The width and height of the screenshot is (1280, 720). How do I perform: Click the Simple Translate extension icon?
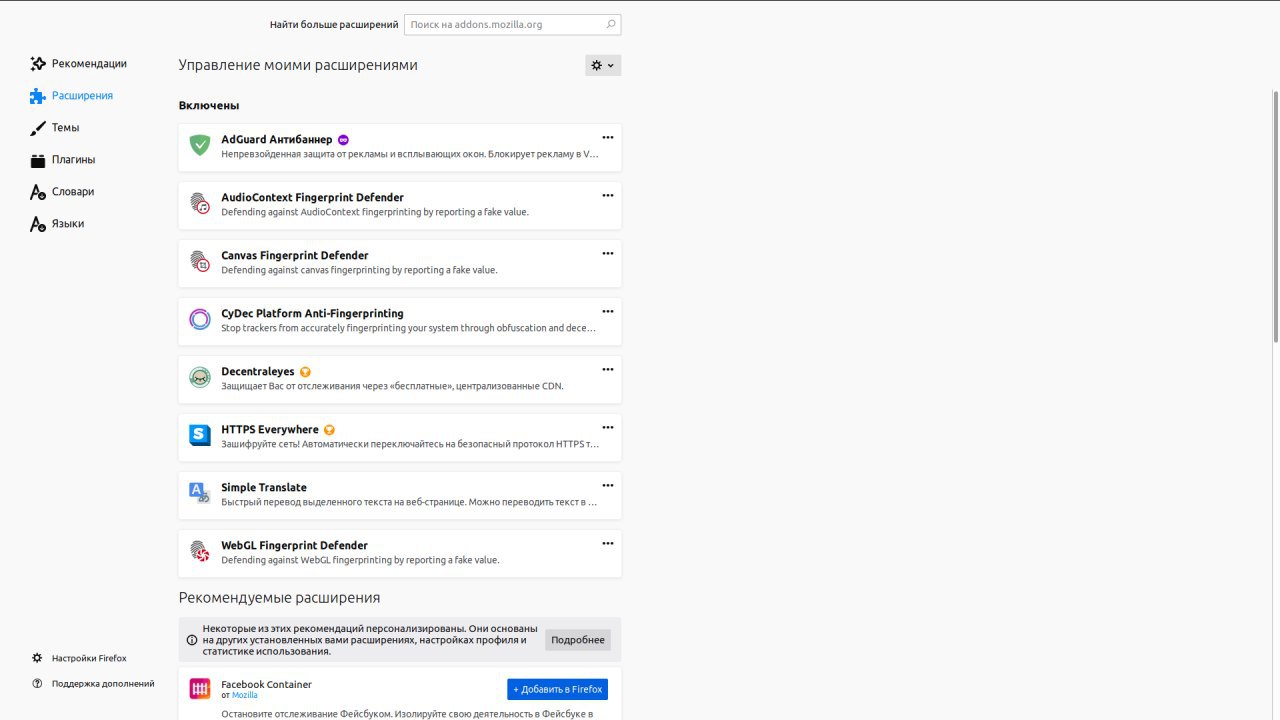(200, 493)
